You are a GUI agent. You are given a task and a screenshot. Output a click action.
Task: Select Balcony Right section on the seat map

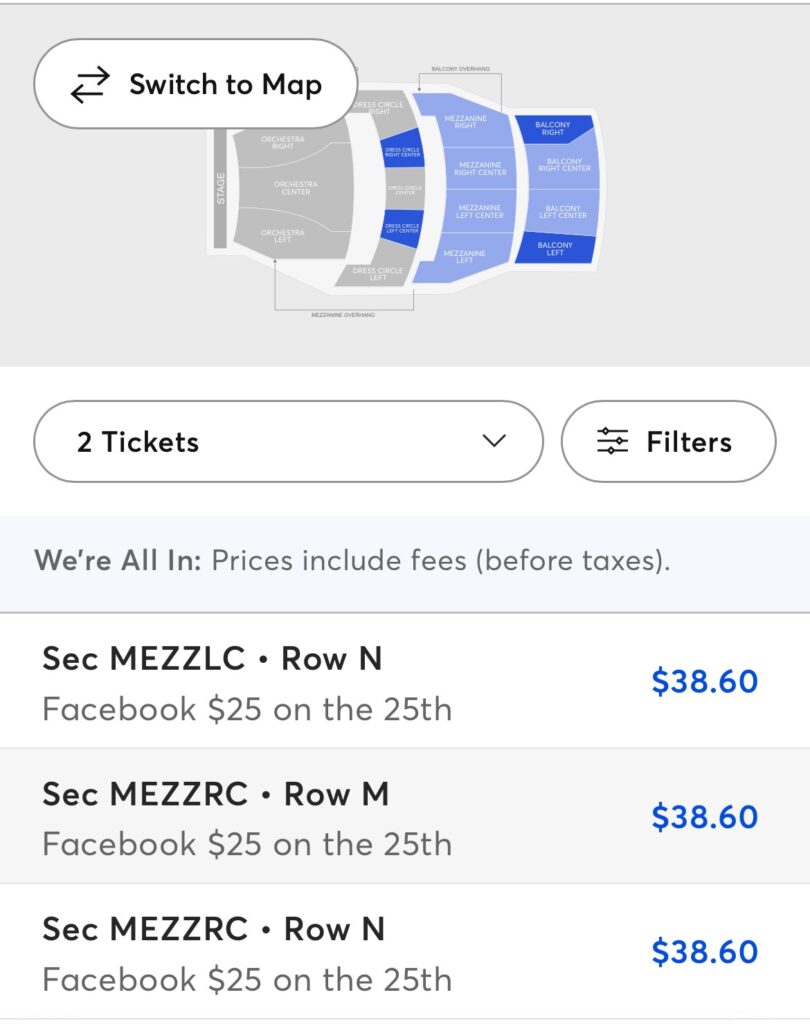(x=553, y=129)
